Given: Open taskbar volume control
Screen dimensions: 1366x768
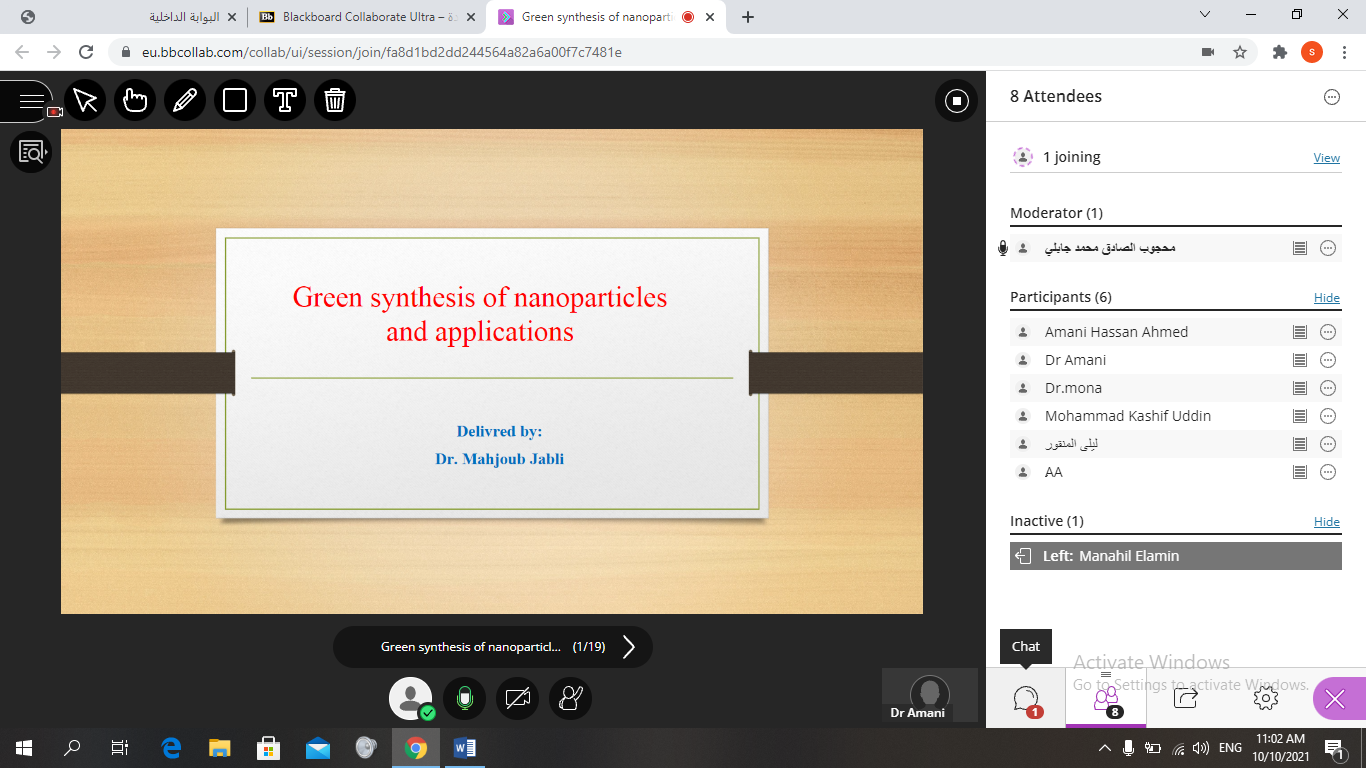Looking at the screenshot, I should (1201, 748).
